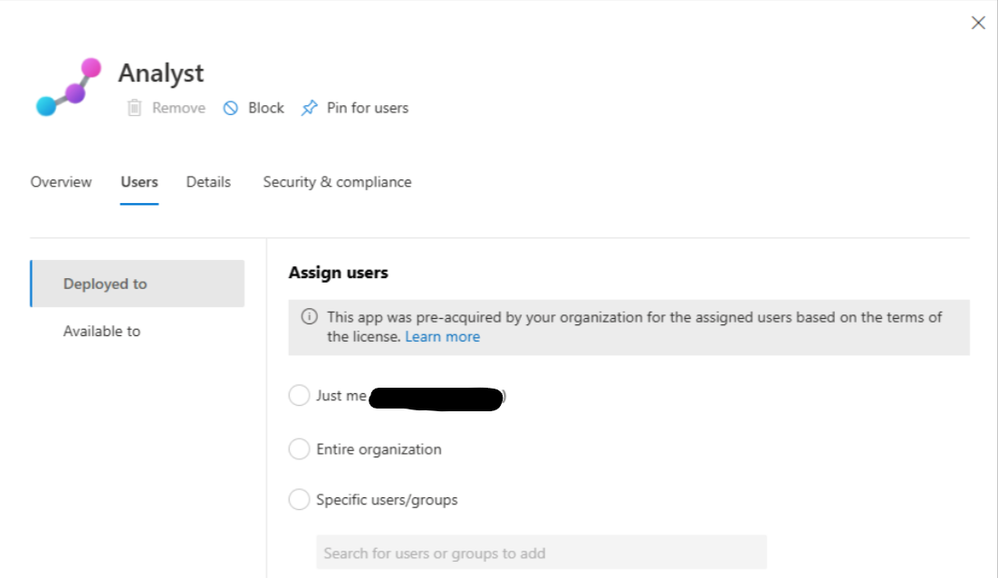This screenshot has width=998, height=578.
Task: Click the Remove button label
Action: coord(178,108)
